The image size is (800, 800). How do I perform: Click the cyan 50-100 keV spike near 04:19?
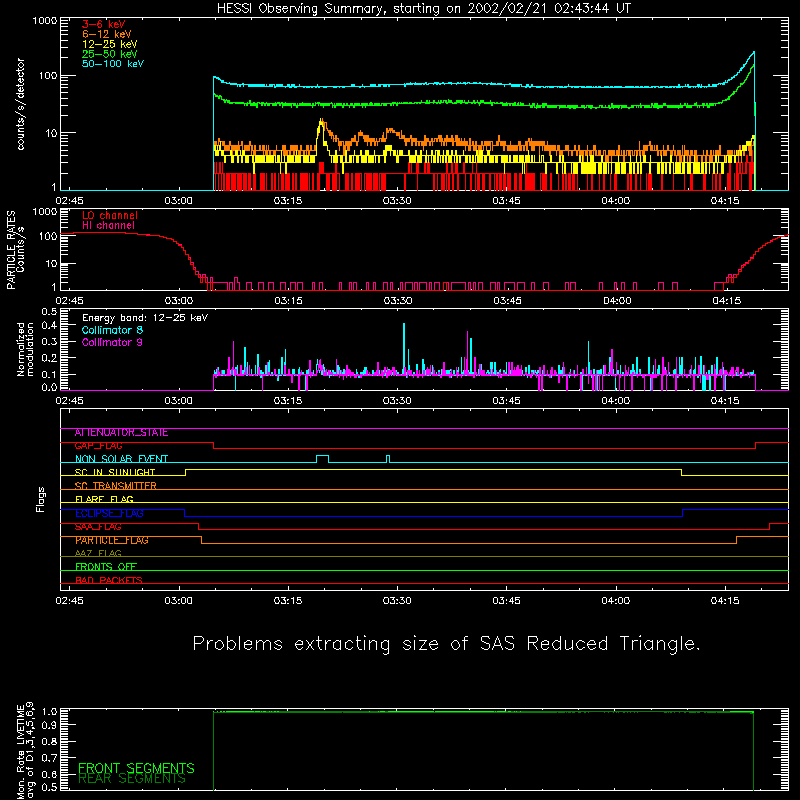[x=753, y=54]
